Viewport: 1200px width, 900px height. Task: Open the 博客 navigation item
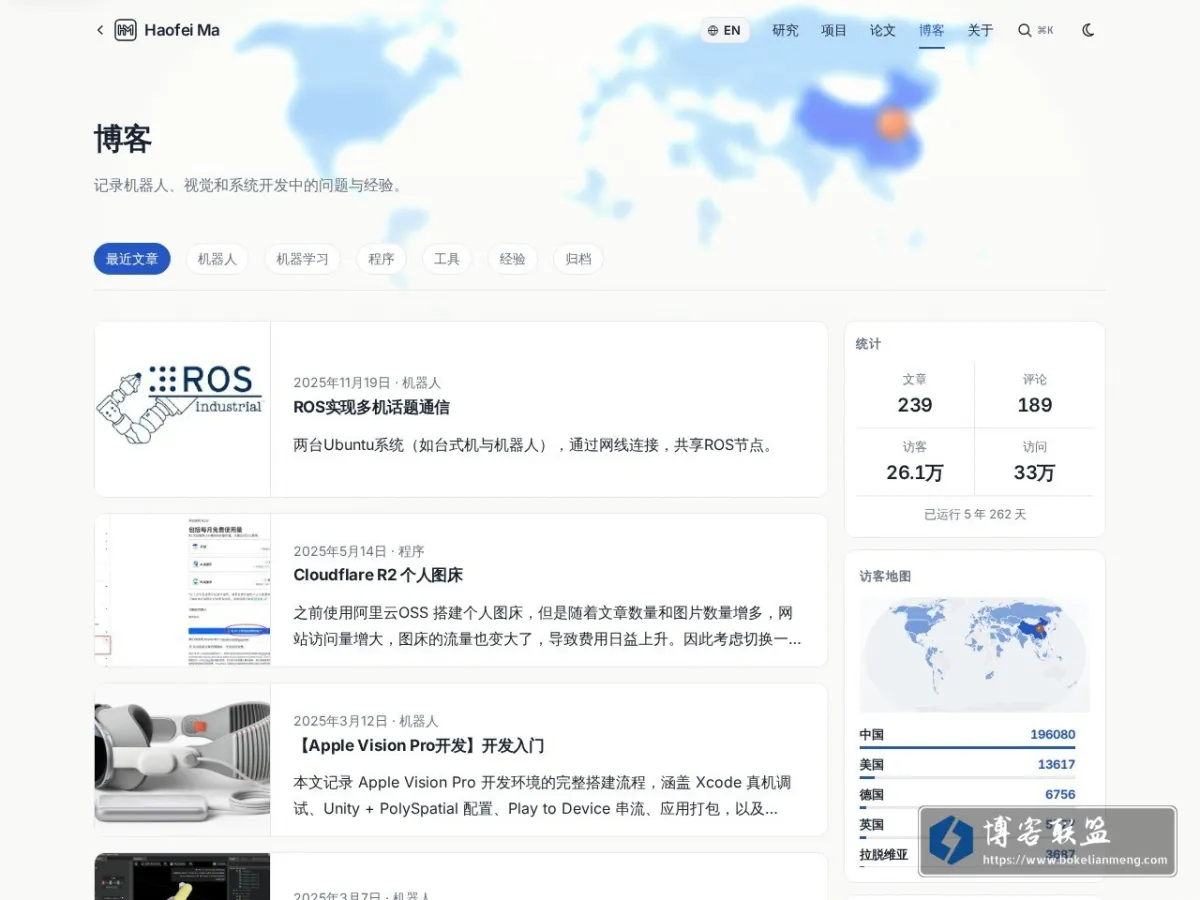pyautogui.click(x=932, y=30)
